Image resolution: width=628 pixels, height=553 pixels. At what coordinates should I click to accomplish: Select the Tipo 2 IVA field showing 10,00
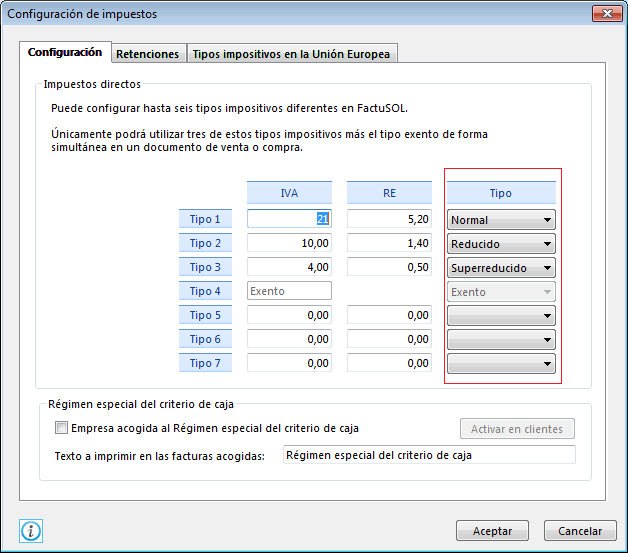(289, 243)
